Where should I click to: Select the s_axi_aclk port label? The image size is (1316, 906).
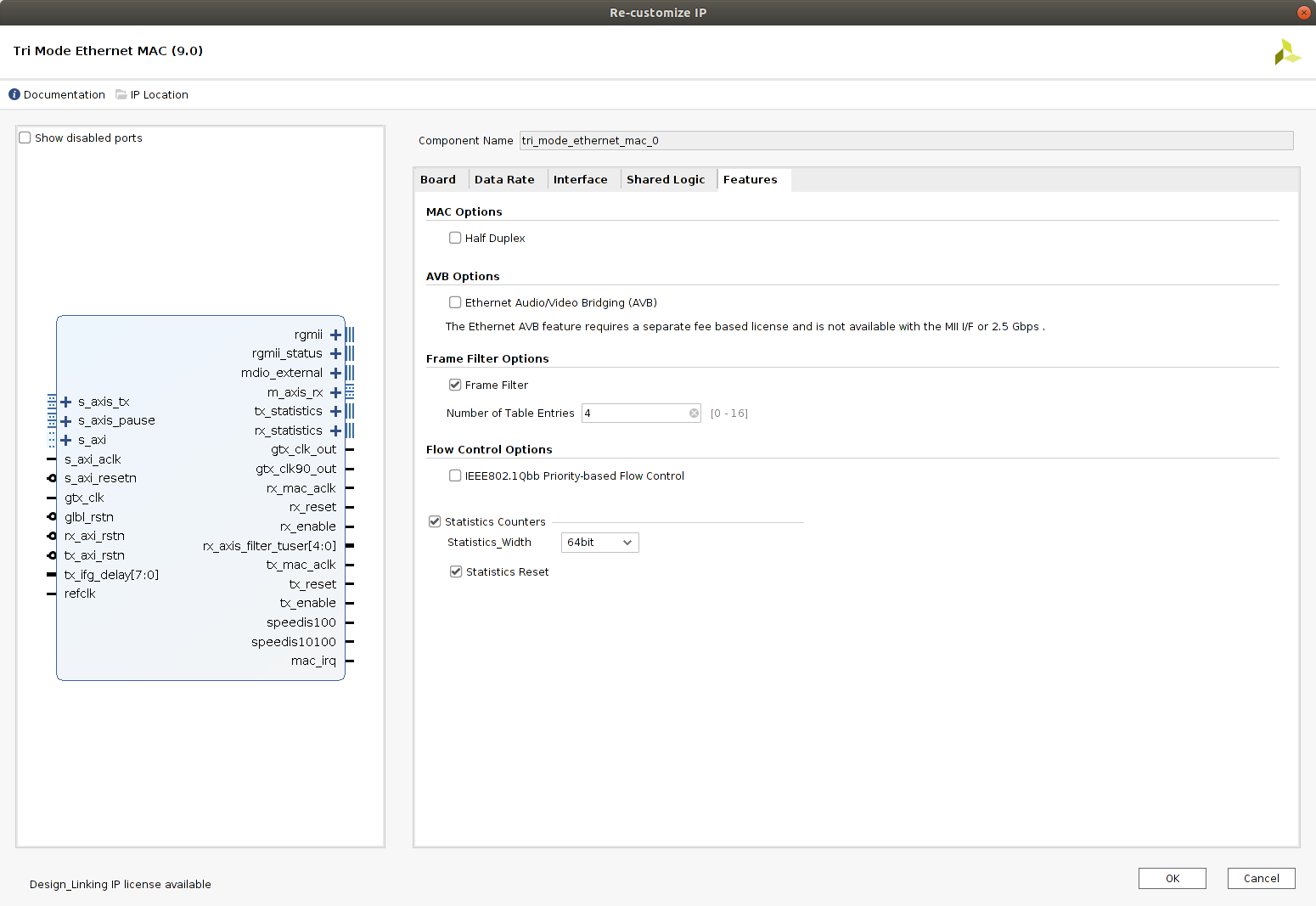pyautogui.click(x=93, y=459)
